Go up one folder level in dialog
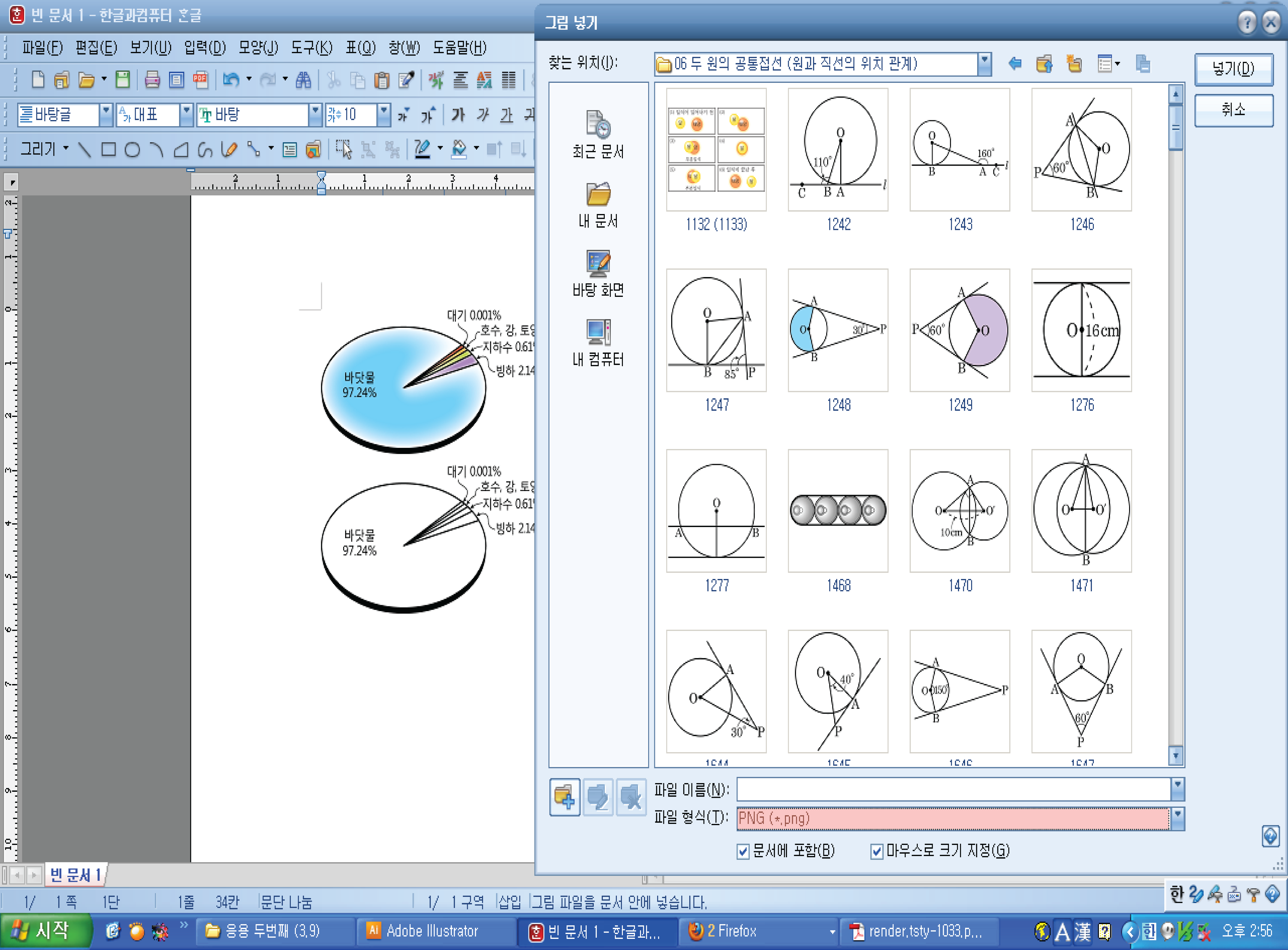This screenshot has height=950, width=1288. pos(1044,64)
